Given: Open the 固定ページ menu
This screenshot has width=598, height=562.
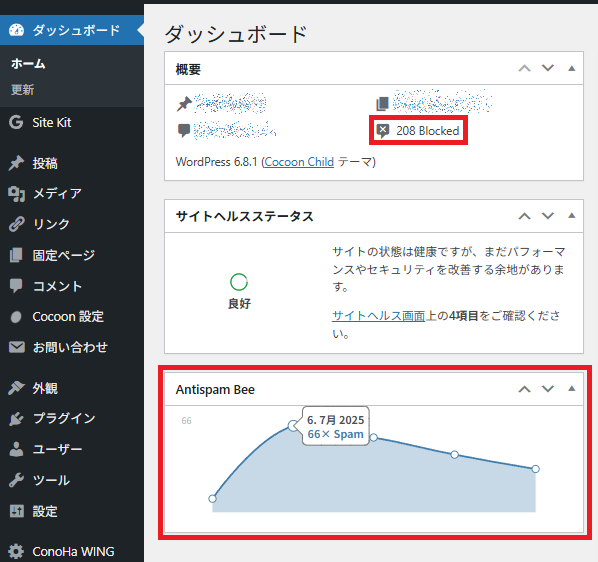Looking at the screenshot, I should pos(72,255).
